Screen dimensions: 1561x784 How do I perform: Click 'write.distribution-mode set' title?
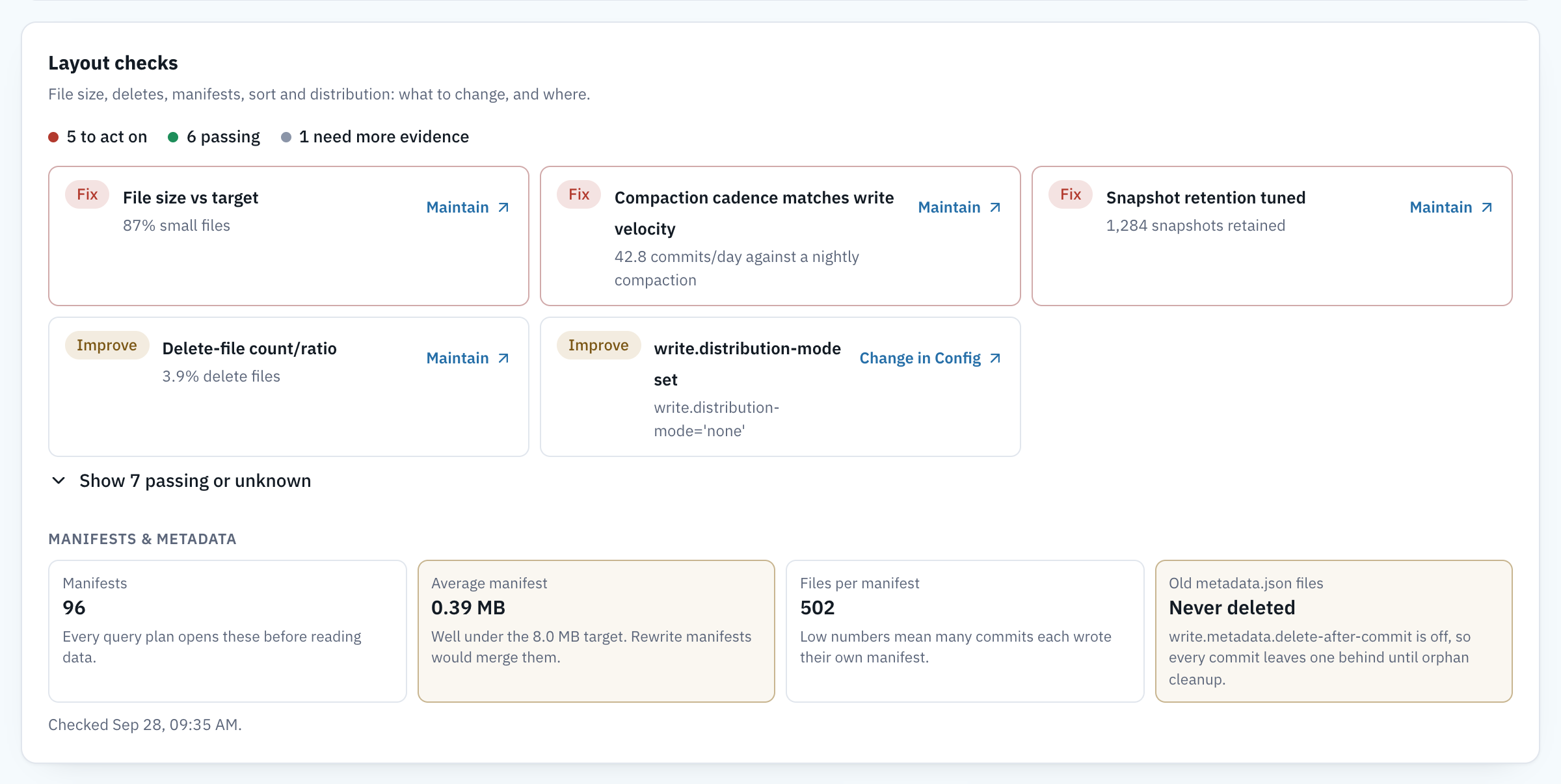[747, 364]
